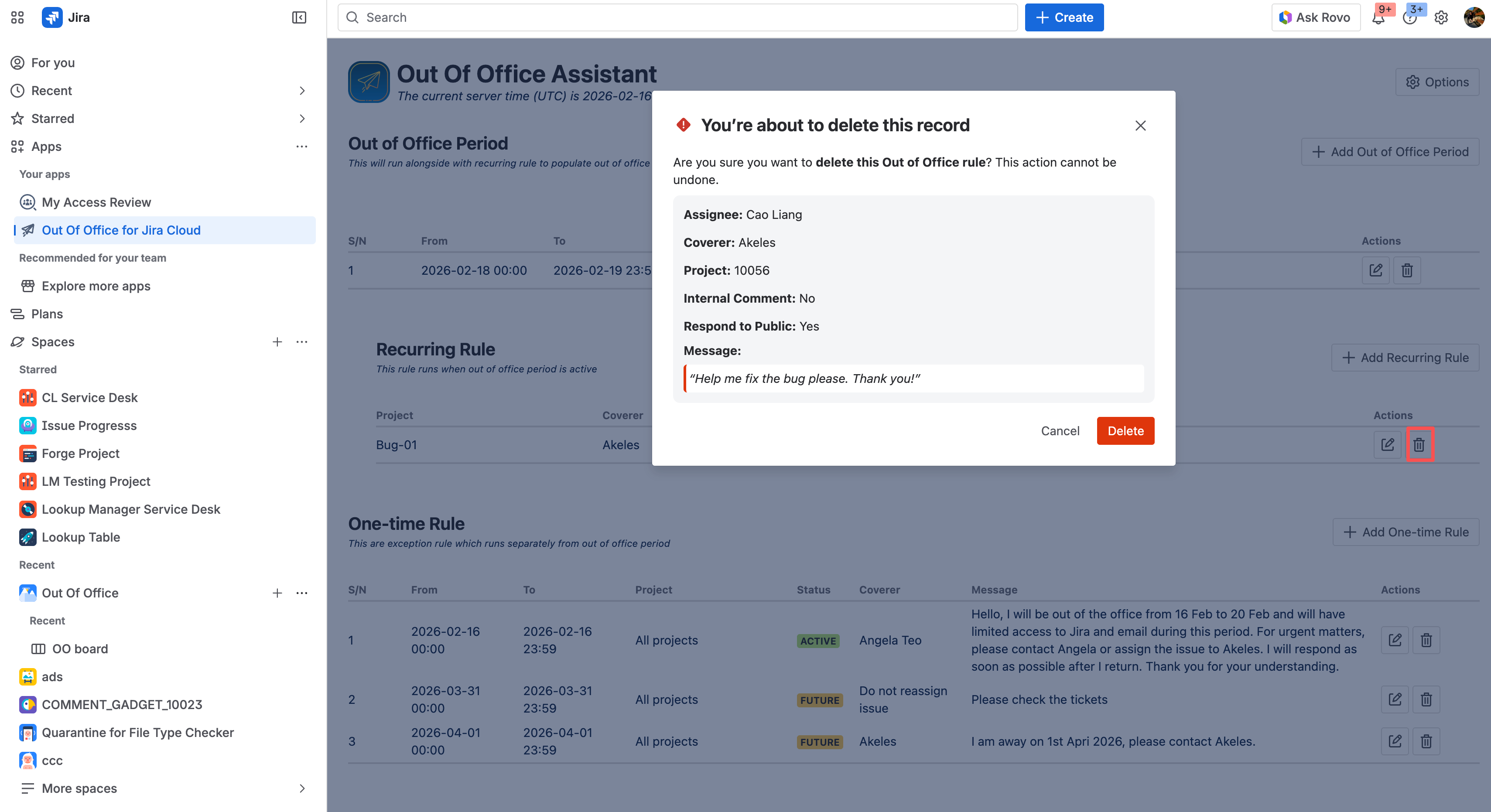Screen dimensions: 1491x812
Task: Open the notifications bell icon
Action: point(1378,18)
